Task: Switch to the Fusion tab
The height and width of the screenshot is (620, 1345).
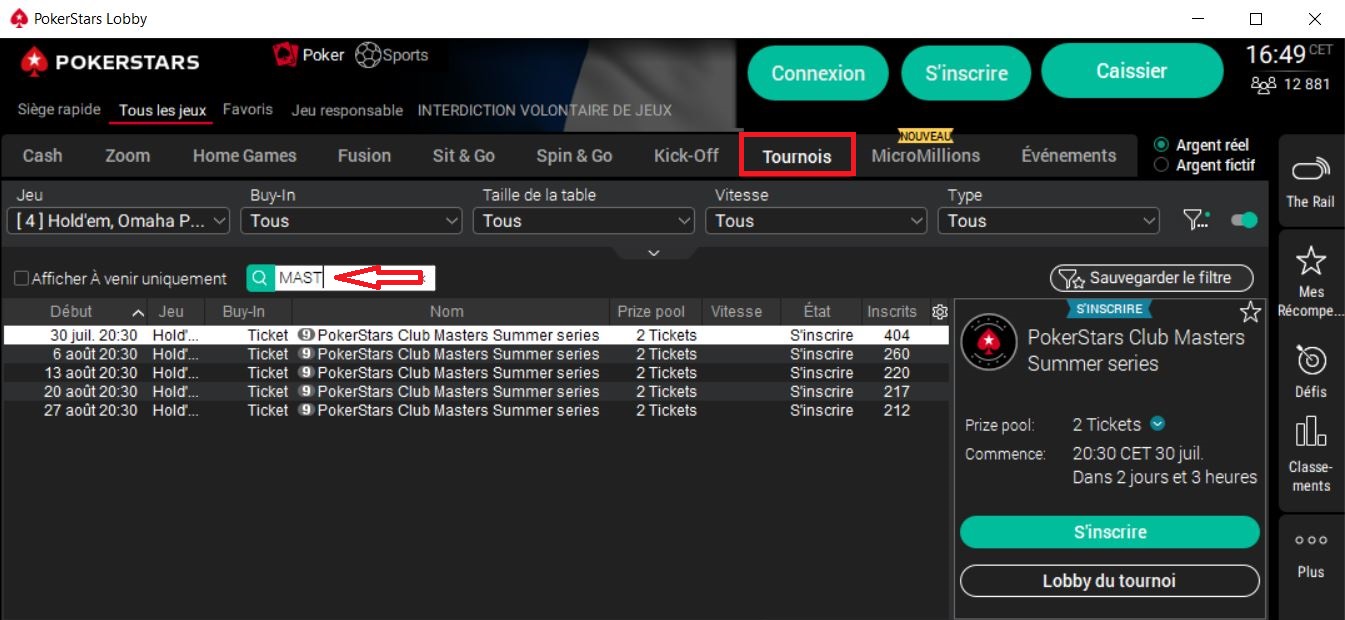Action: tap(364, 156)
